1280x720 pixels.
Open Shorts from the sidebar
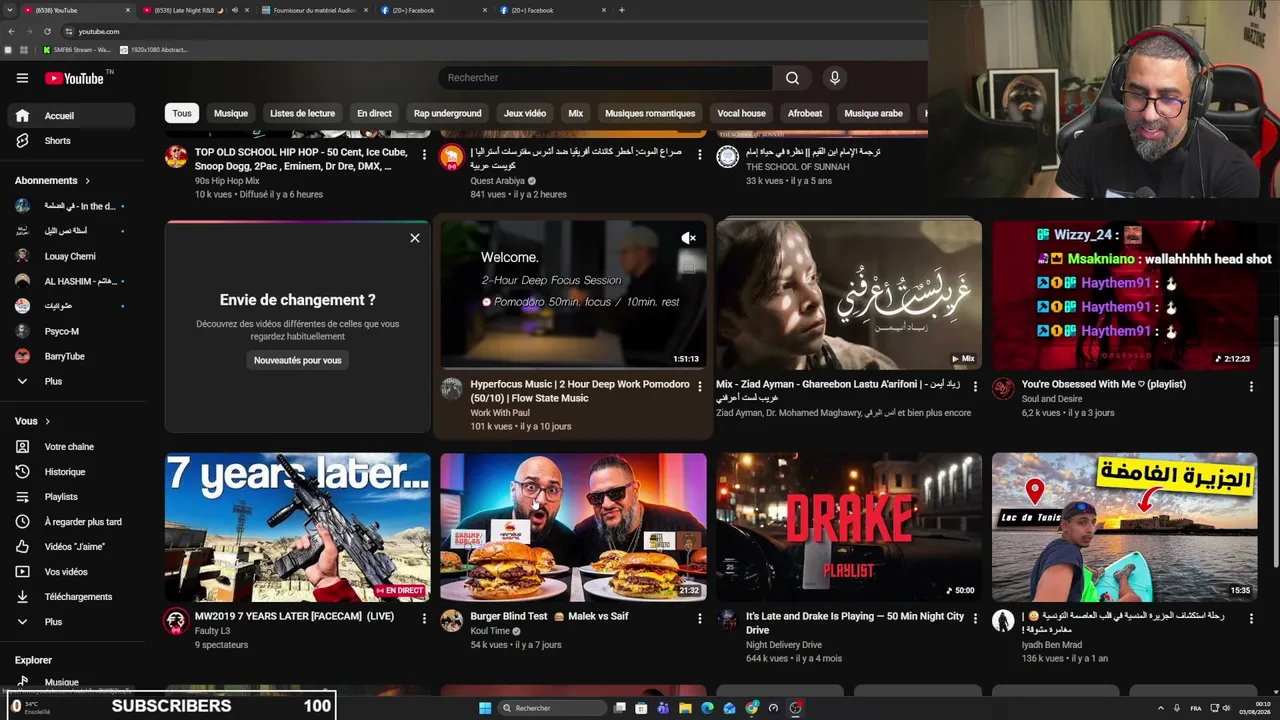[x=70, y=141]
